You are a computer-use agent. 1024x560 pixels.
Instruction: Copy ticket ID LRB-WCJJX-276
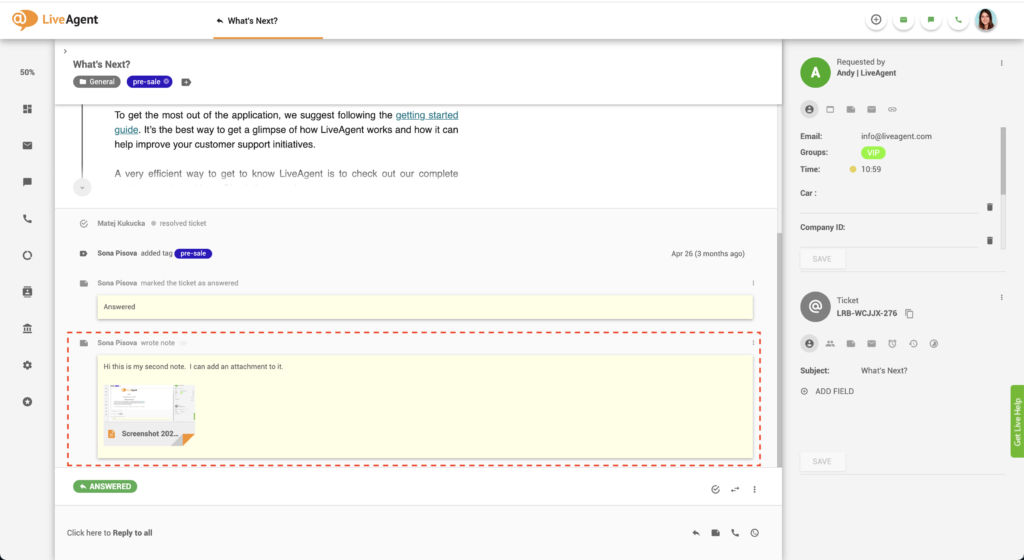point(909,314)
